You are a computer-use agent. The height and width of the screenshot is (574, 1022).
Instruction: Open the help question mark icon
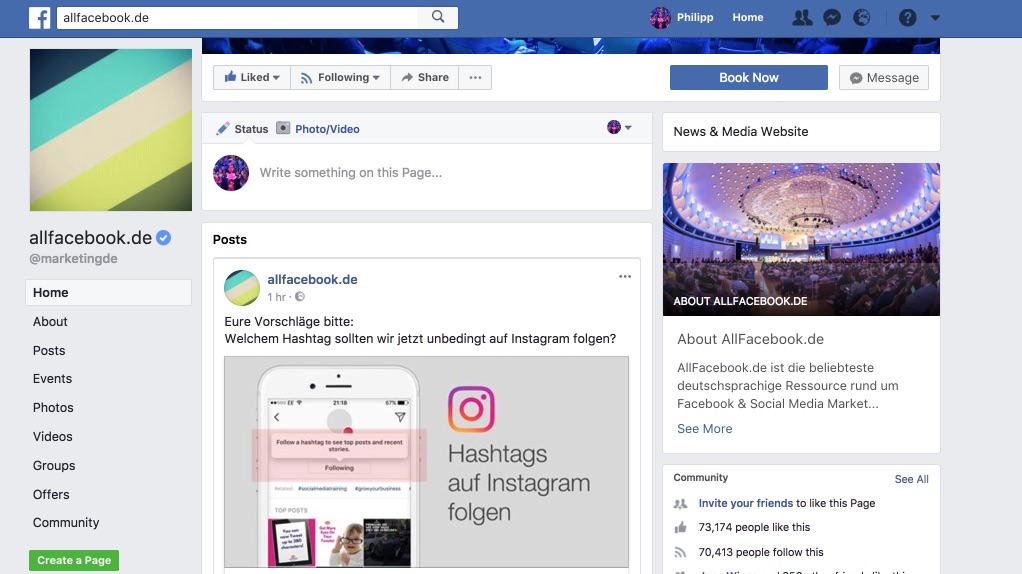click(x=907, y=18)
